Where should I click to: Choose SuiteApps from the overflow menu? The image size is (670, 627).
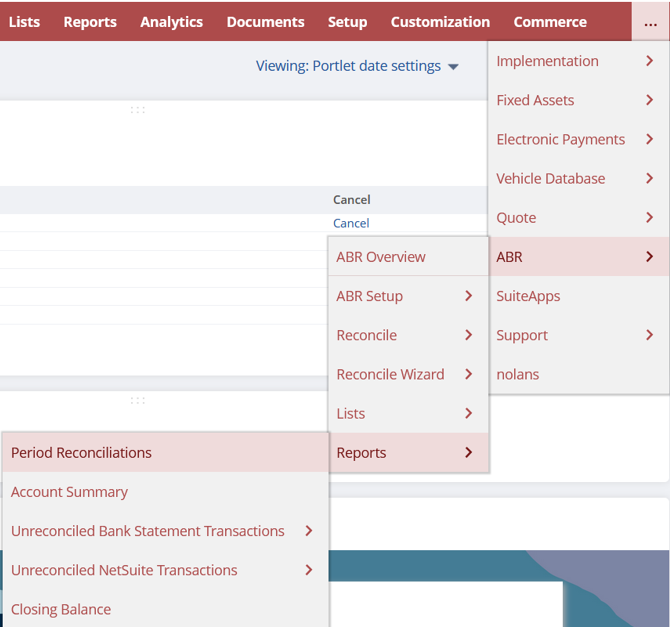pyautogui.click(x=528, y=296)
